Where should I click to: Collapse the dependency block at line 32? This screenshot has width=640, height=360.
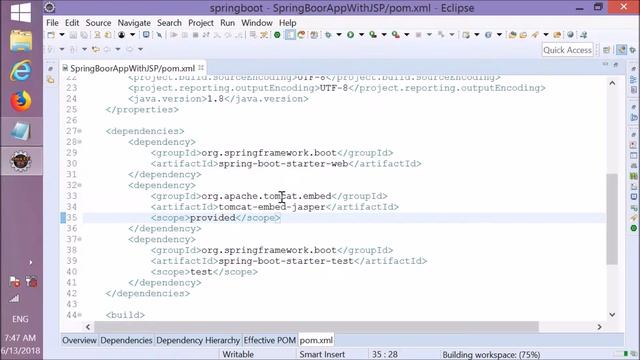[80, 185]
